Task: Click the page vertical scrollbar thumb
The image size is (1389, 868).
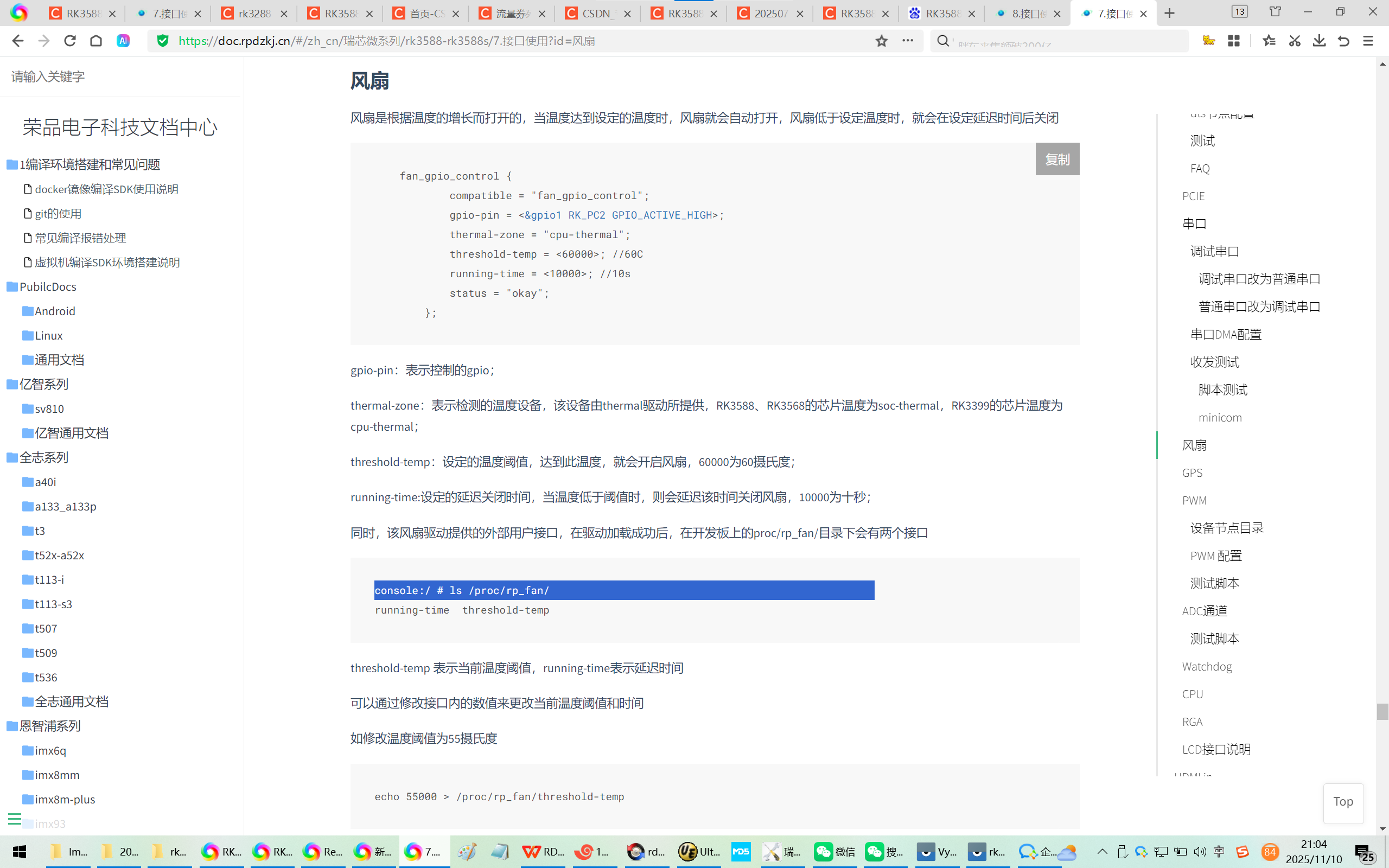Action: [x=1382, y=711]
